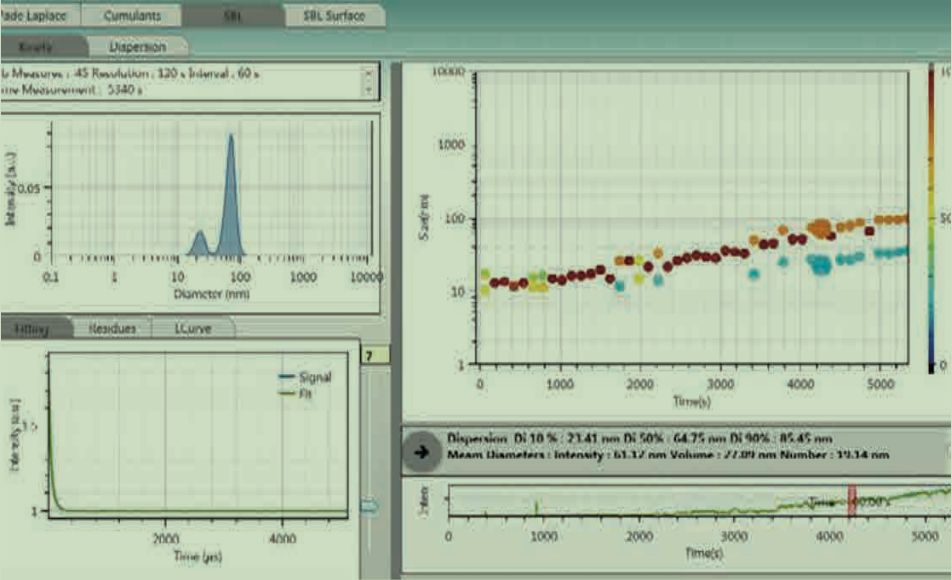Click the round right-arrow button beside Dispersion results
Screen dimensions: 952x580
[x=421, y=450]
